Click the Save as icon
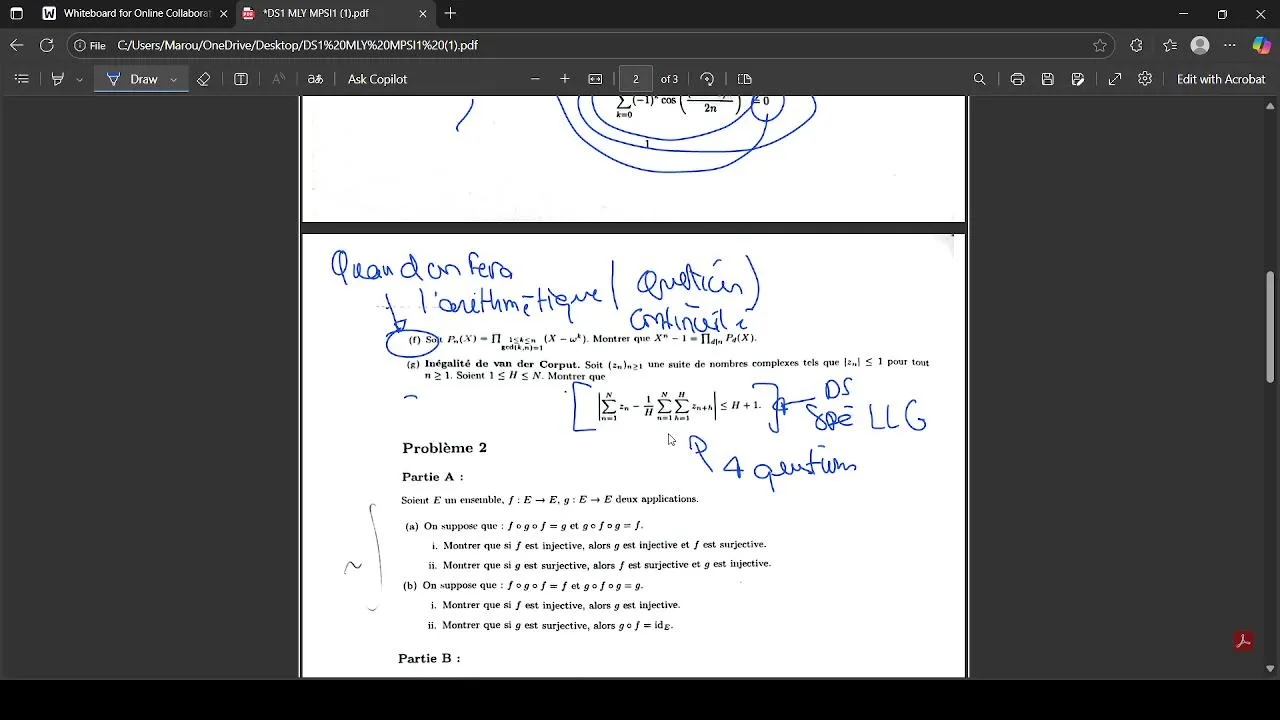1280x720 pixels. point(1078,79)
